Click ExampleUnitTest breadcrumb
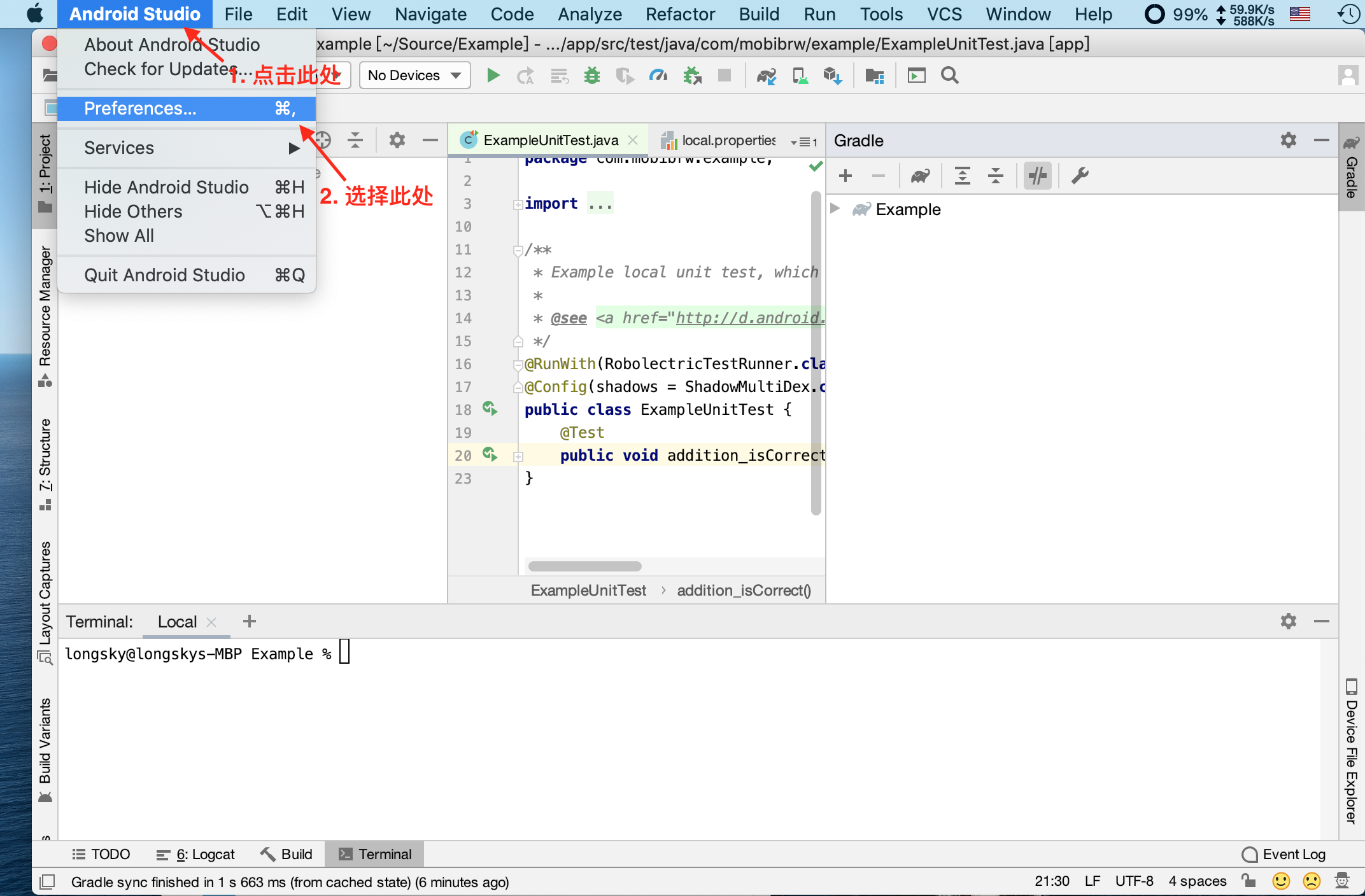Screen dimensions: 1365x896 pos(588,591)
